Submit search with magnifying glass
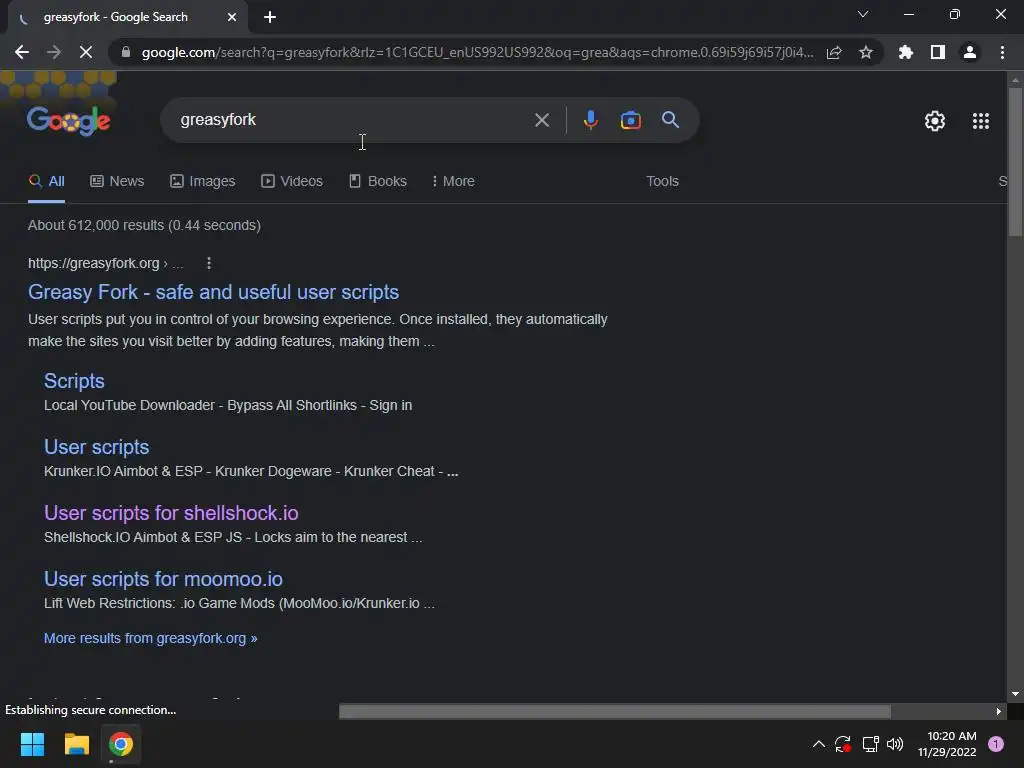The height and width of the screenshot is (768, 1024). click(670, 120)
